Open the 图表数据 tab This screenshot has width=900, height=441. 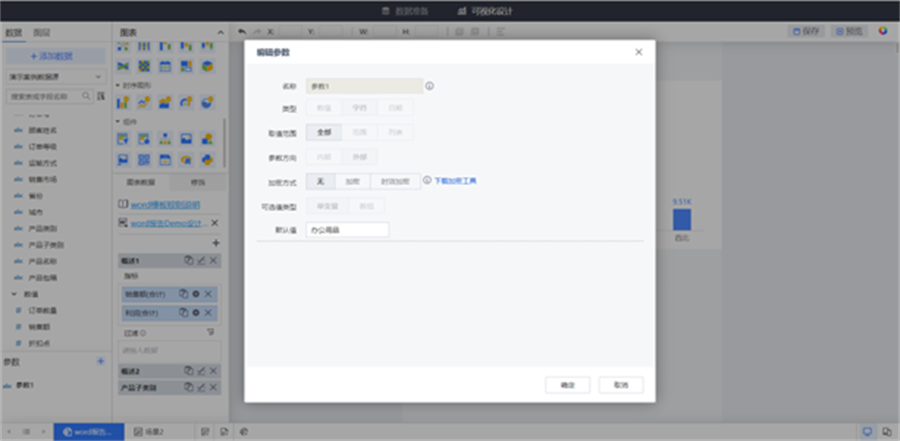point(141,182)
